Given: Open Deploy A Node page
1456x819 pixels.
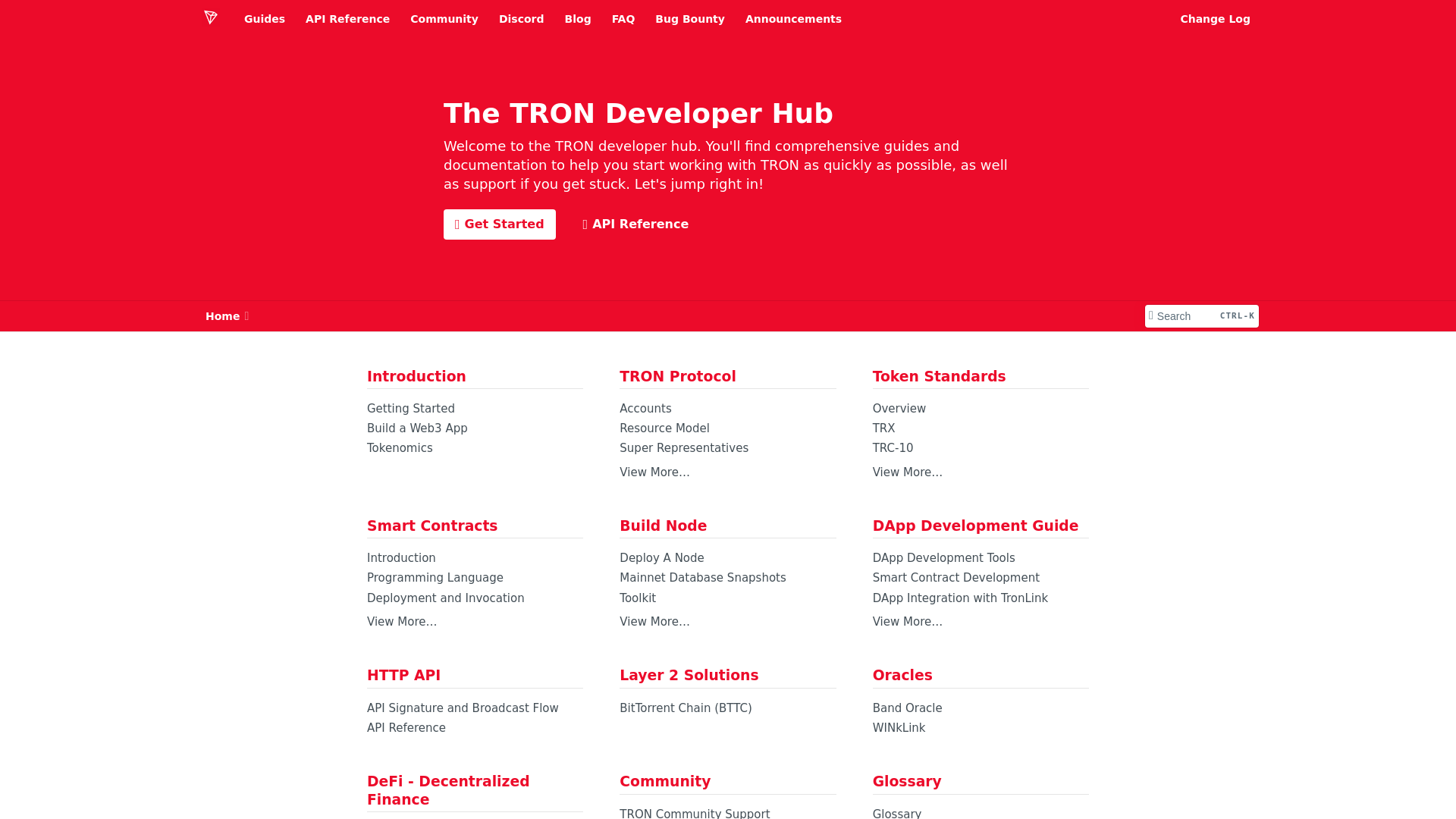Looking at the screenshot, I should (x=662, y=558).
